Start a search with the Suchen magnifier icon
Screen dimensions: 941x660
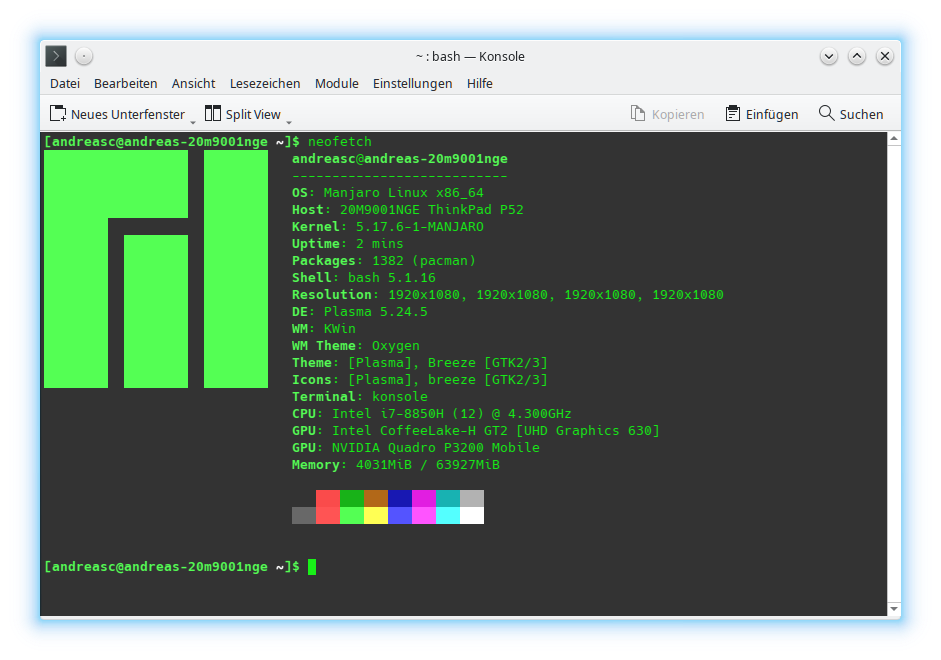(x=826, y=114)
